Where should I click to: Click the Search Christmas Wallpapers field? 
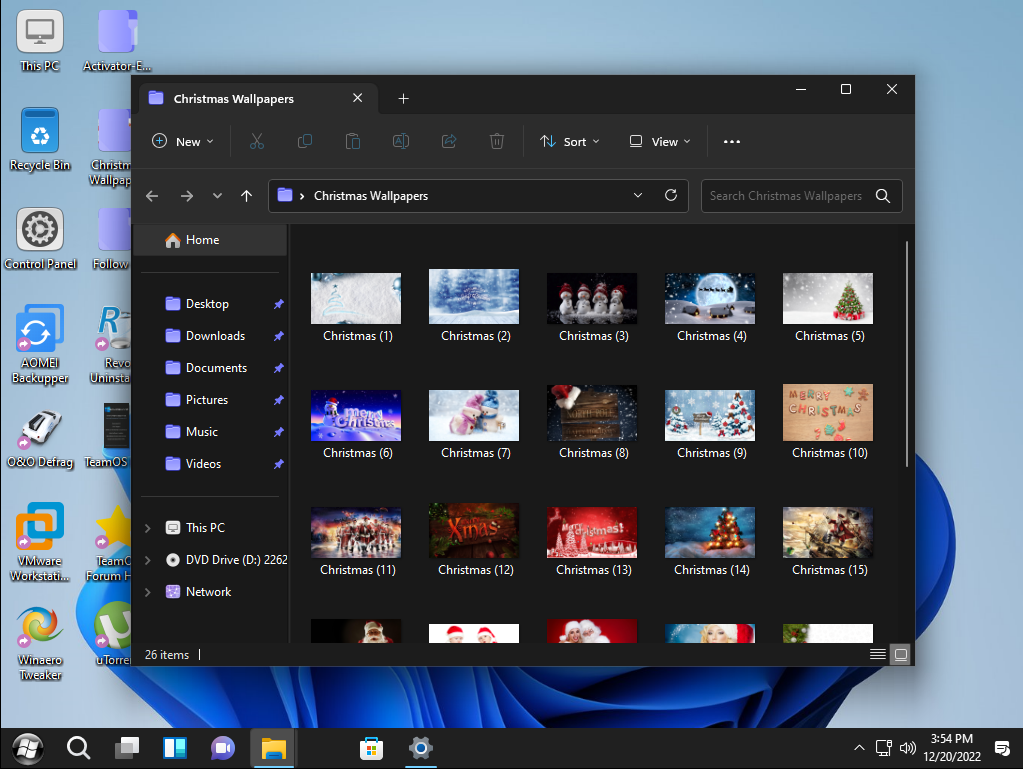(x=786, y=196)
